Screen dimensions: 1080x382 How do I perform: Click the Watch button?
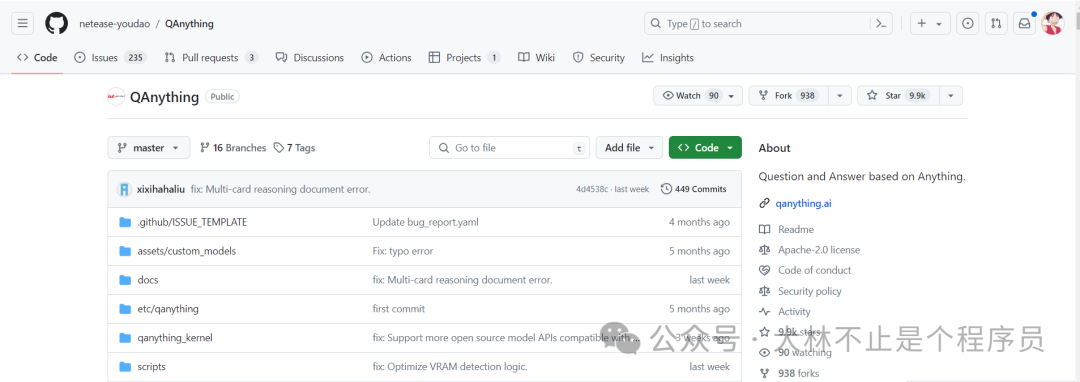point(698,96)
